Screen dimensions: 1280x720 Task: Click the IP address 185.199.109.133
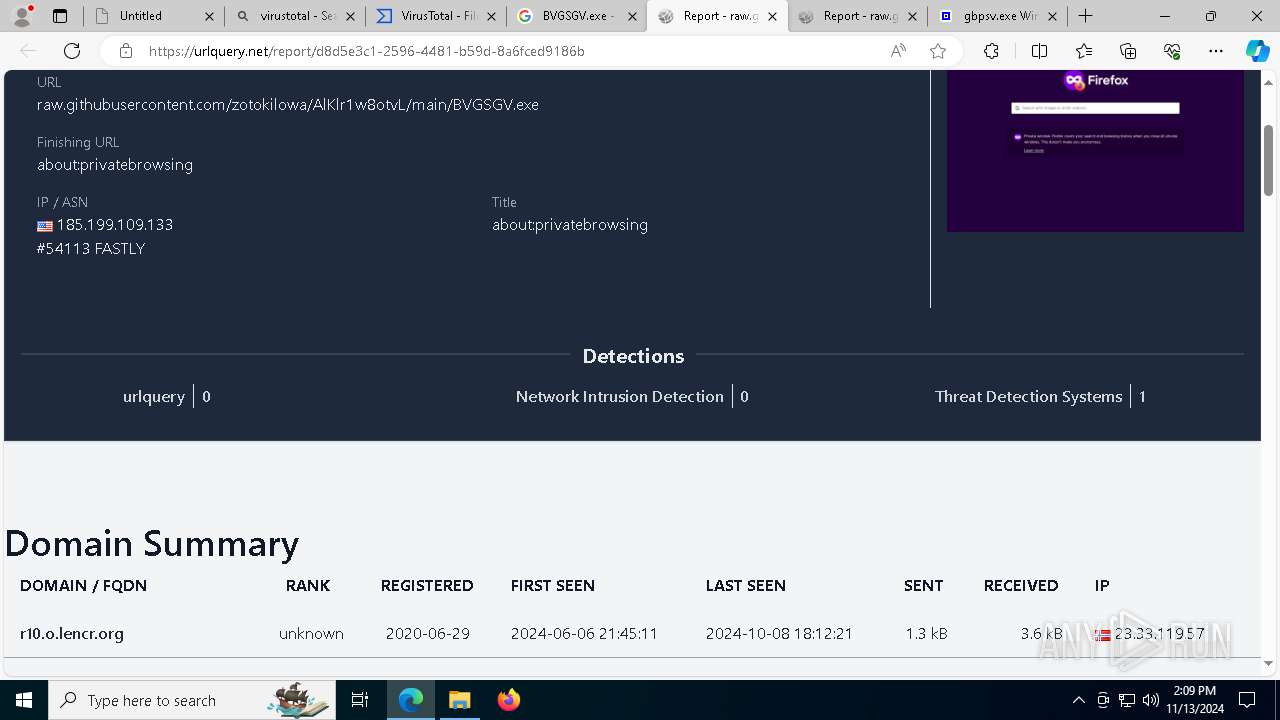point(115,225)
